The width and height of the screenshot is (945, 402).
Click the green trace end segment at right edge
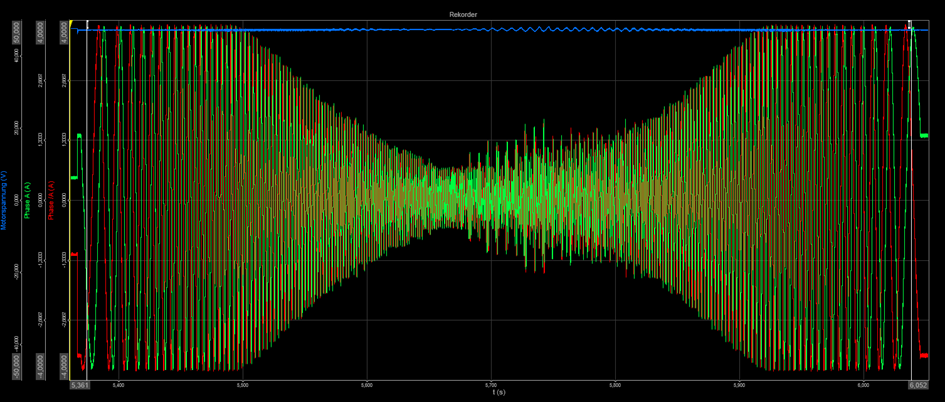coord(924,136)
